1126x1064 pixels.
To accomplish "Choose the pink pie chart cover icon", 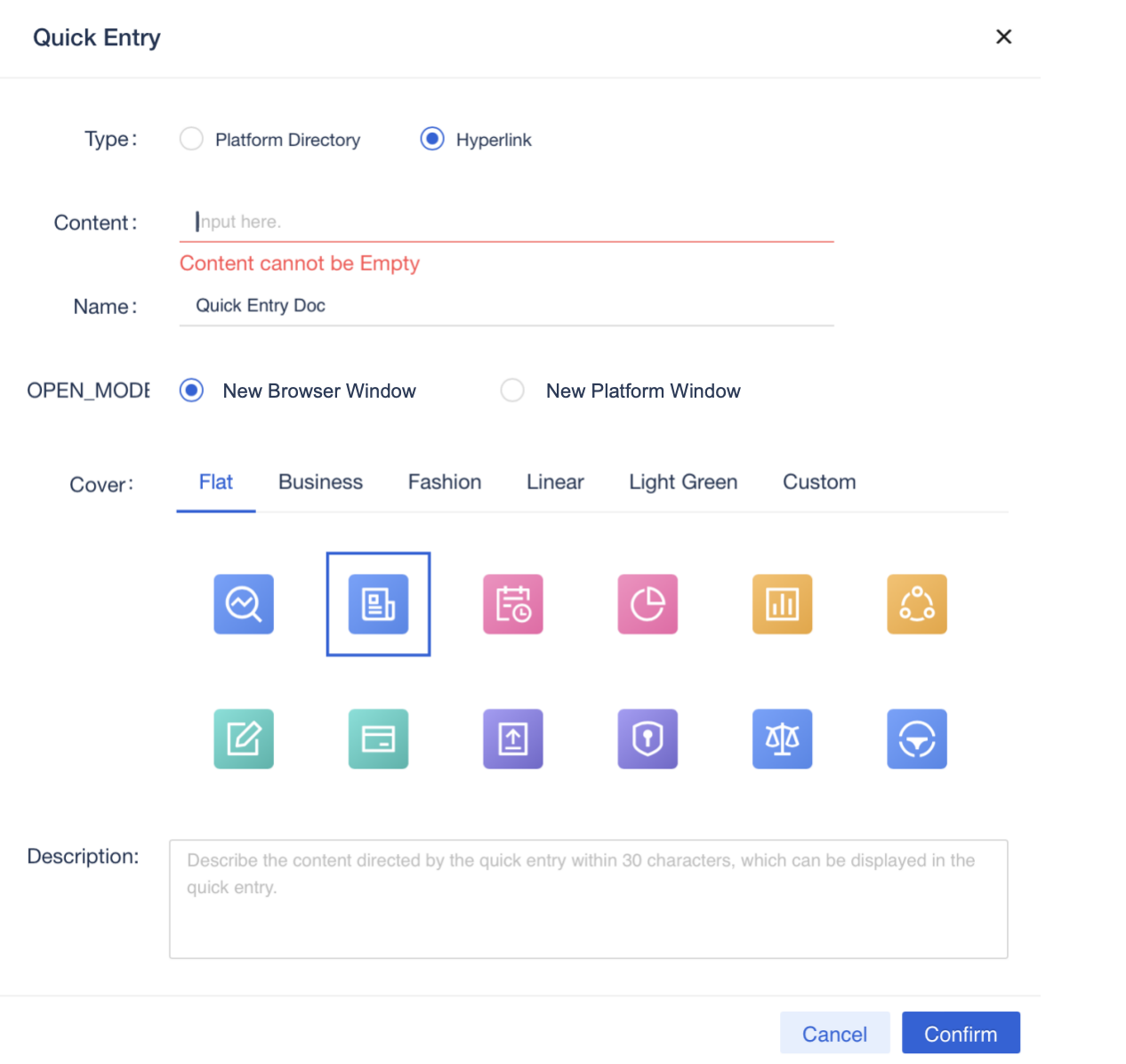I will point(647,604).
